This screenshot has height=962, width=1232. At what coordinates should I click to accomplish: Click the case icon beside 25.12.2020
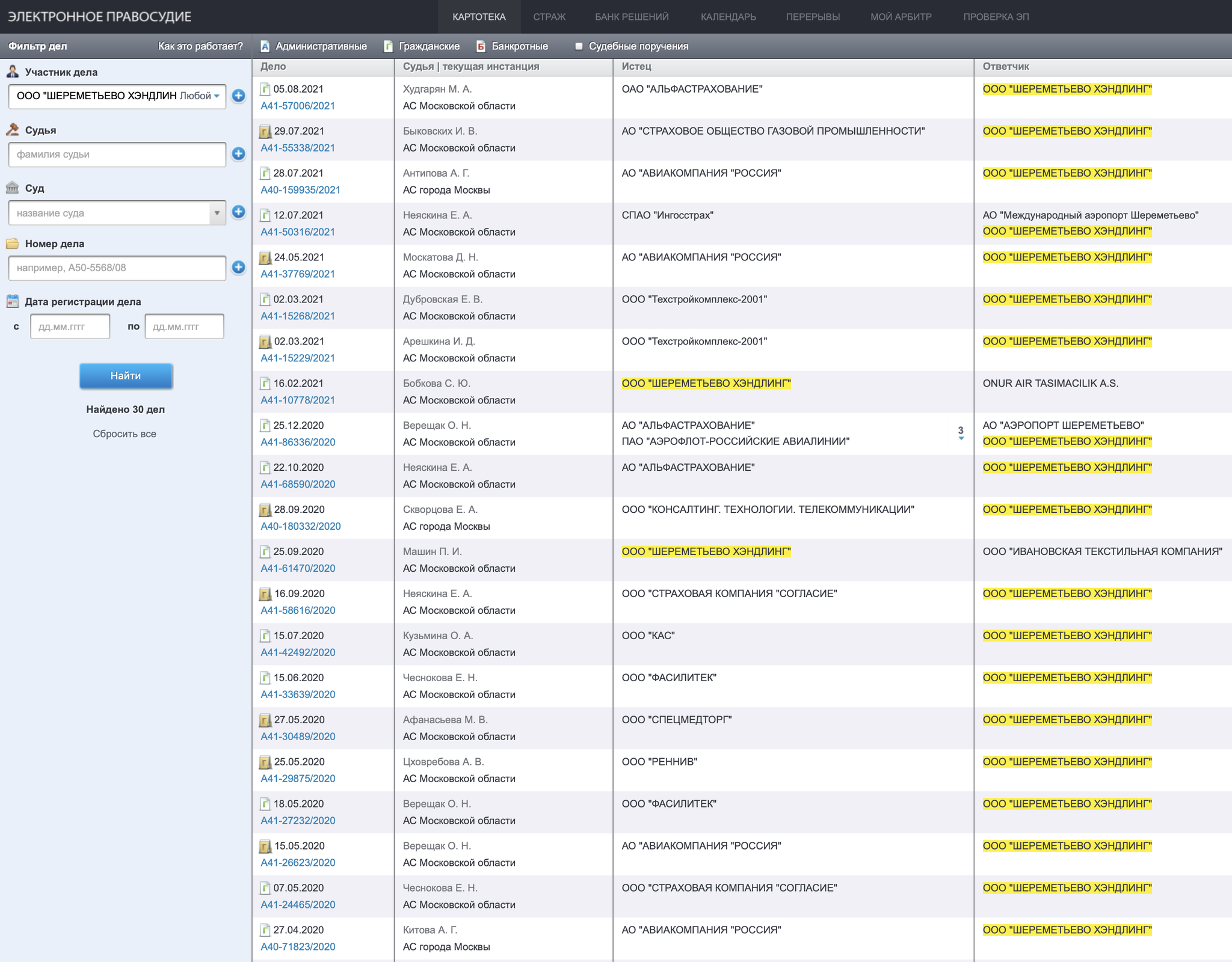[x=265, y=426]
